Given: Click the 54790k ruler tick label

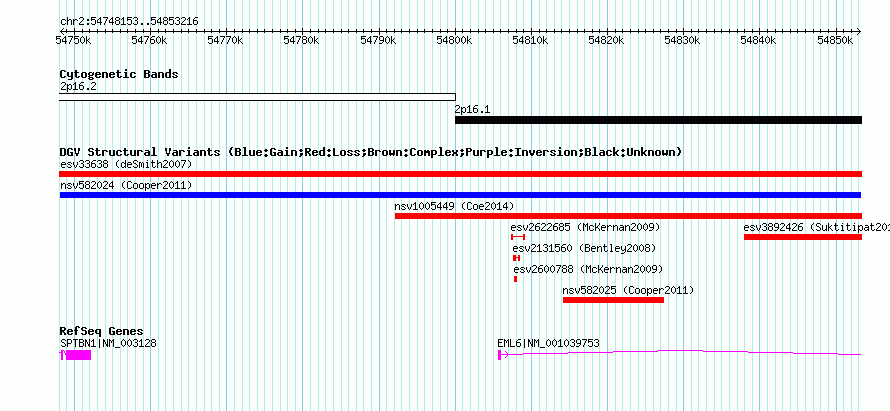Looking at the screenshot, I should point(378,40).
